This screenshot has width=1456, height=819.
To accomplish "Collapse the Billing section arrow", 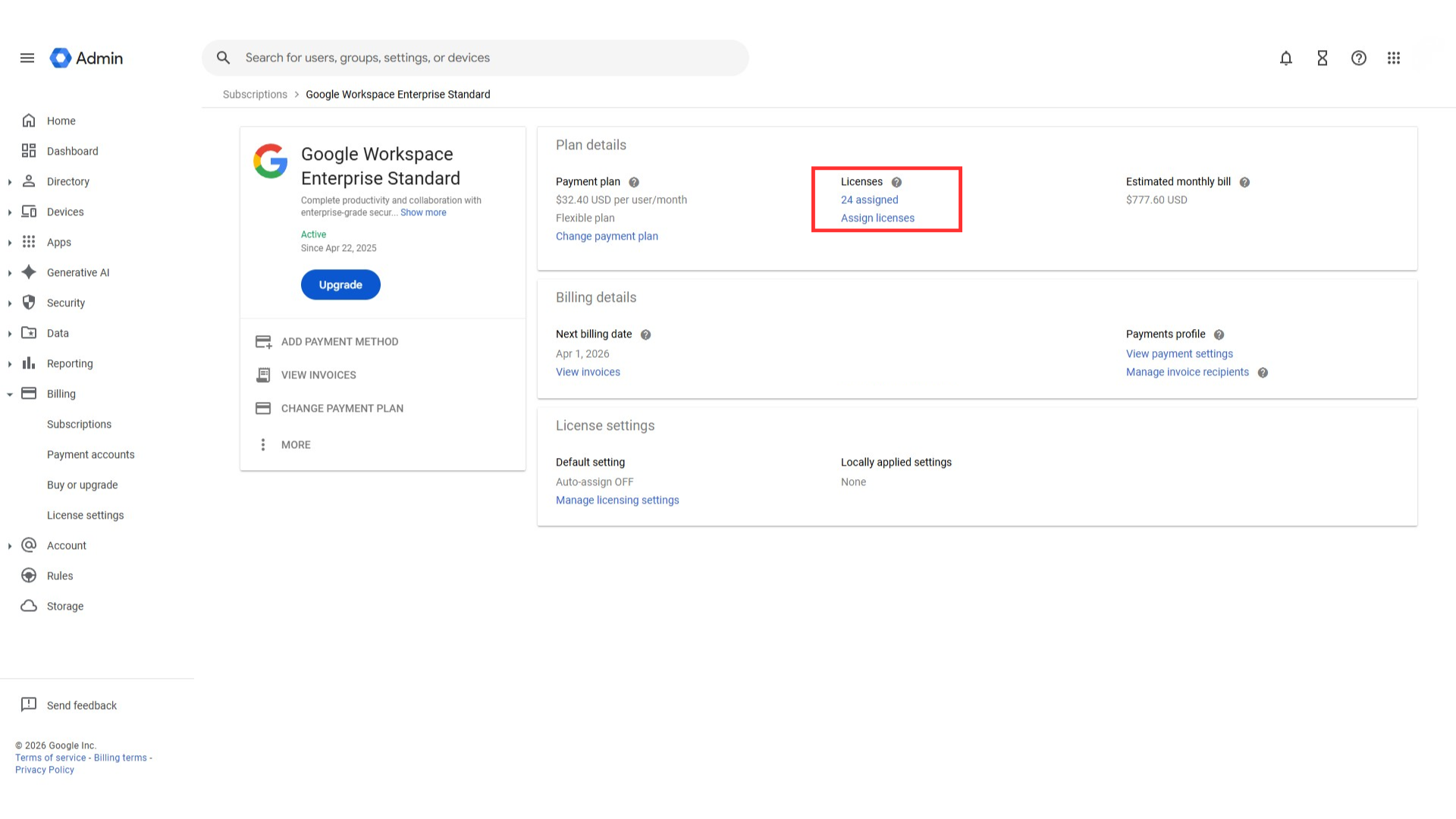I will point(9,394).
